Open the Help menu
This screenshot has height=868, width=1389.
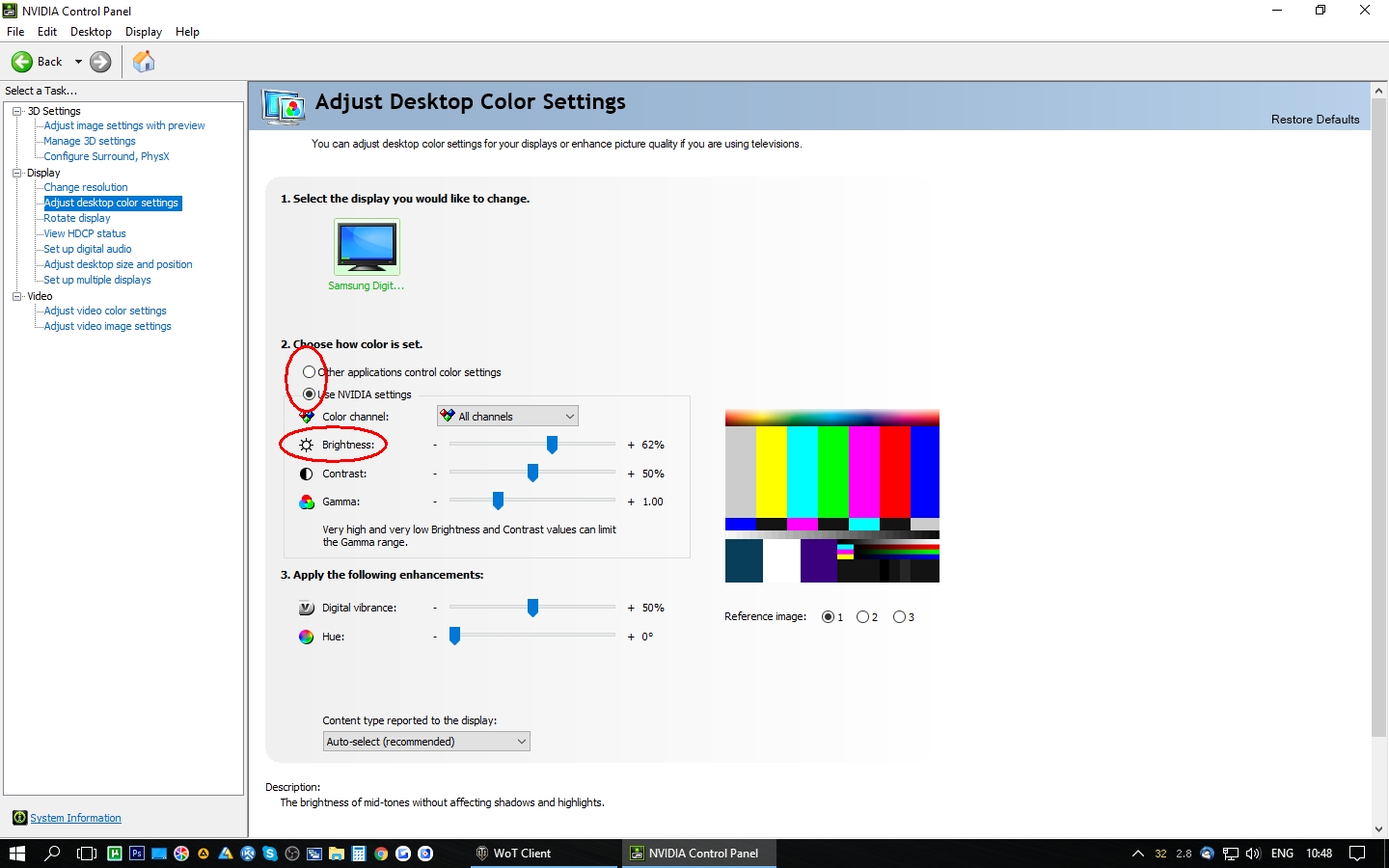pyautogui.click(x=187, y=32)
